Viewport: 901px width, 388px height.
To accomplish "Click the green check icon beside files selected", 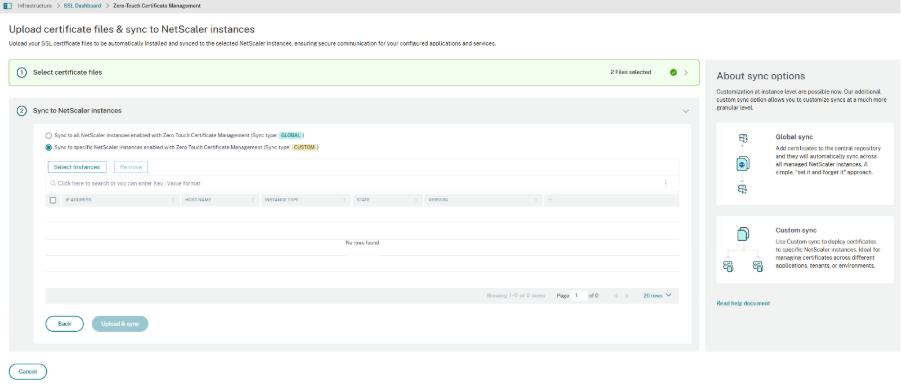I will (x=673, y=72).
